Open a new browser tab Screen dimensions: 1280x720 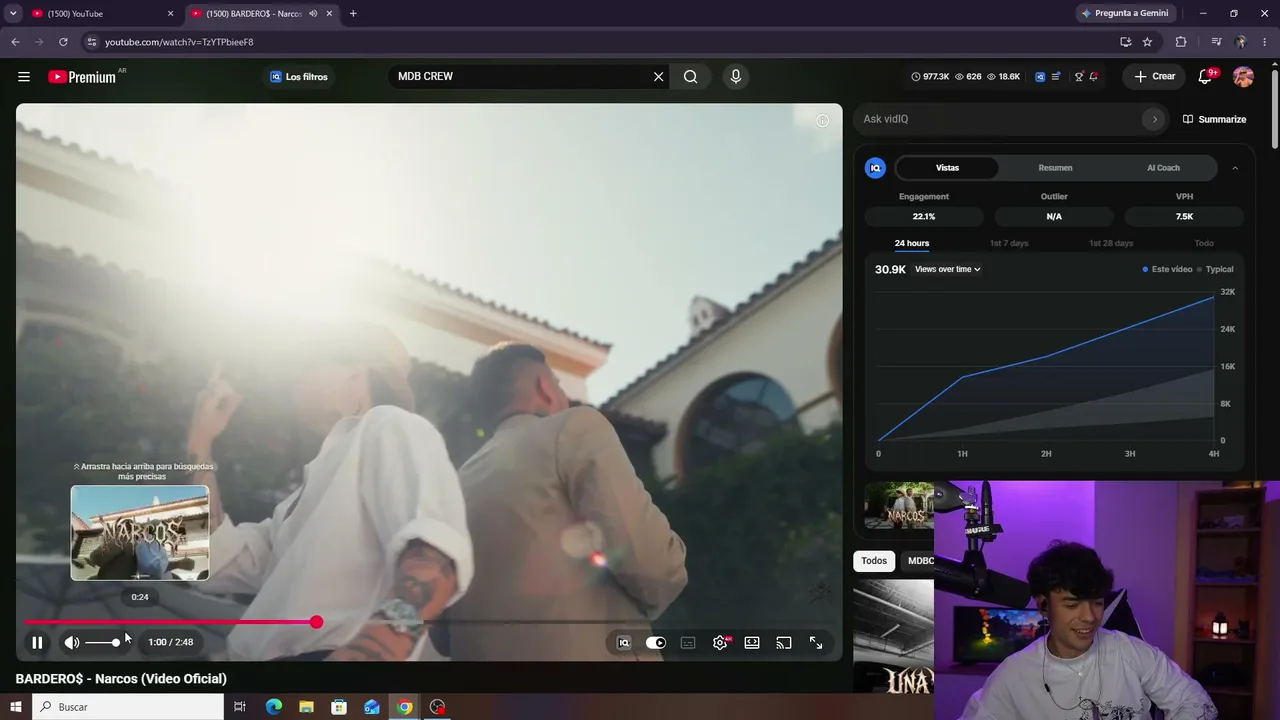click(x=353, y=14)
